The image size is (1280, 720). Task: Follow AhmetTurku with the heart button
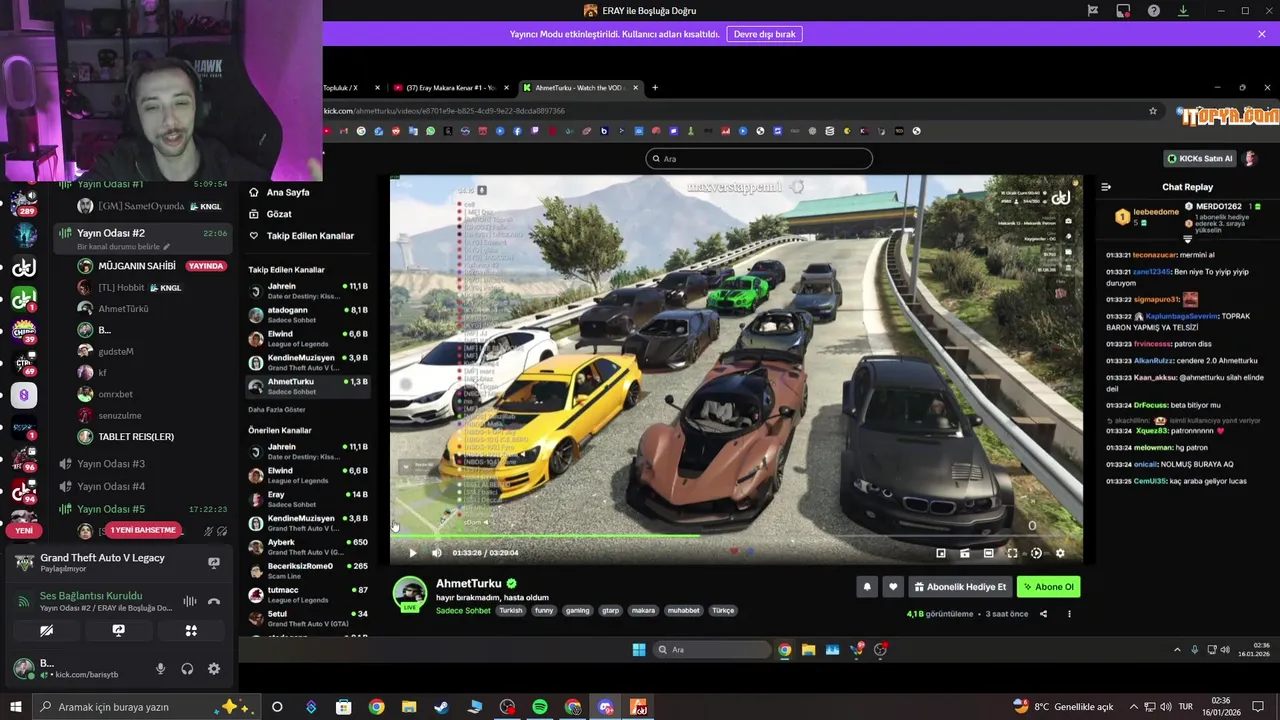coord(893,587)
